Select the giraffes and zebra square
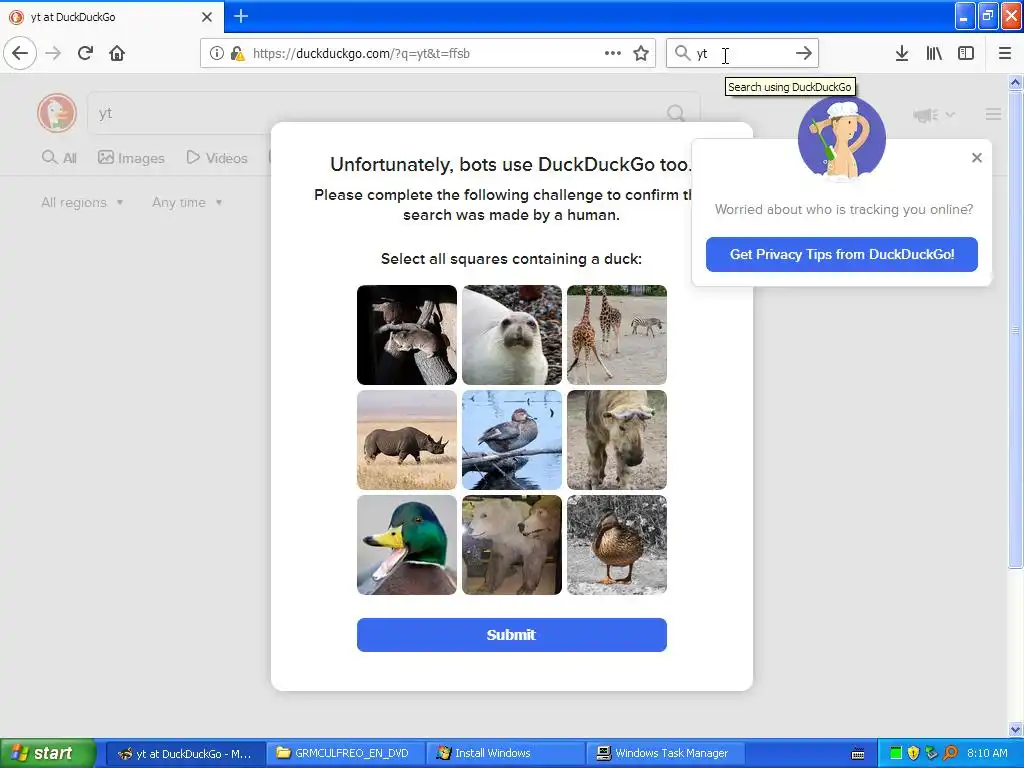 [x=616, y=335]
